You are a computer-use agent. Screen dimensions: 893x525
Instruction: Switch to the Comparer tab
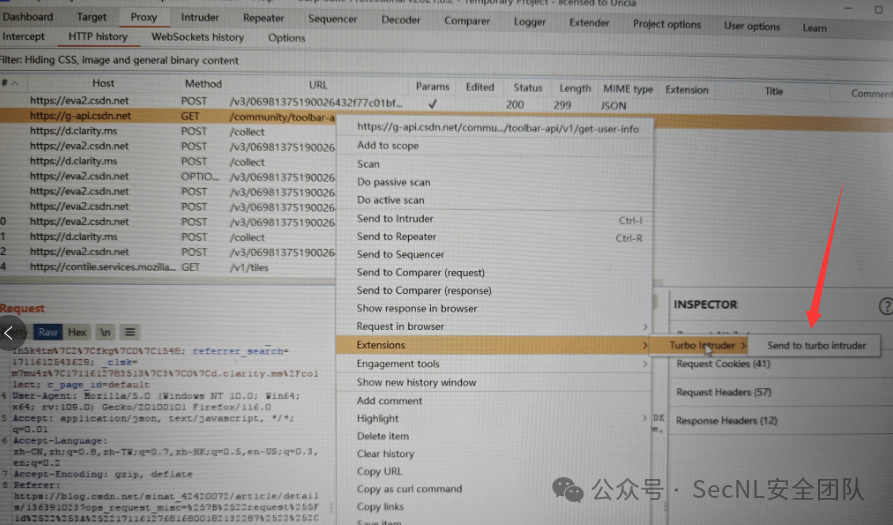point(466,21)
